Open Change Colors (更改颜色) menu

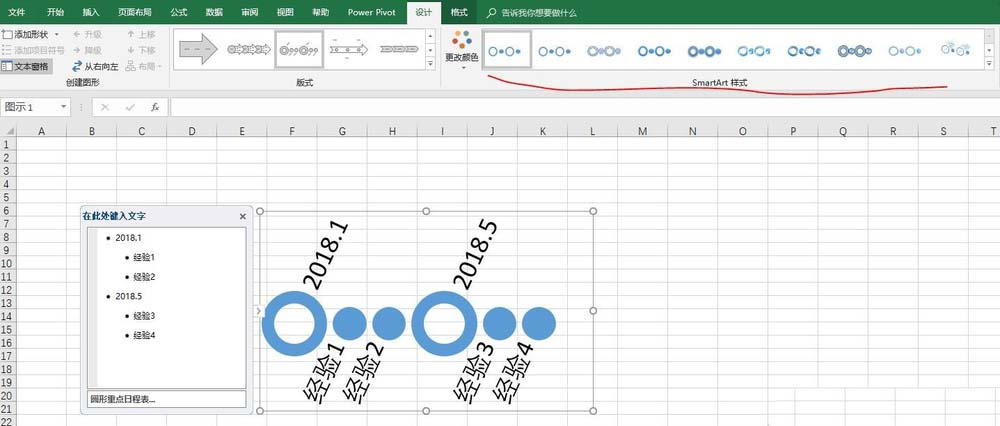coord(463,50)
